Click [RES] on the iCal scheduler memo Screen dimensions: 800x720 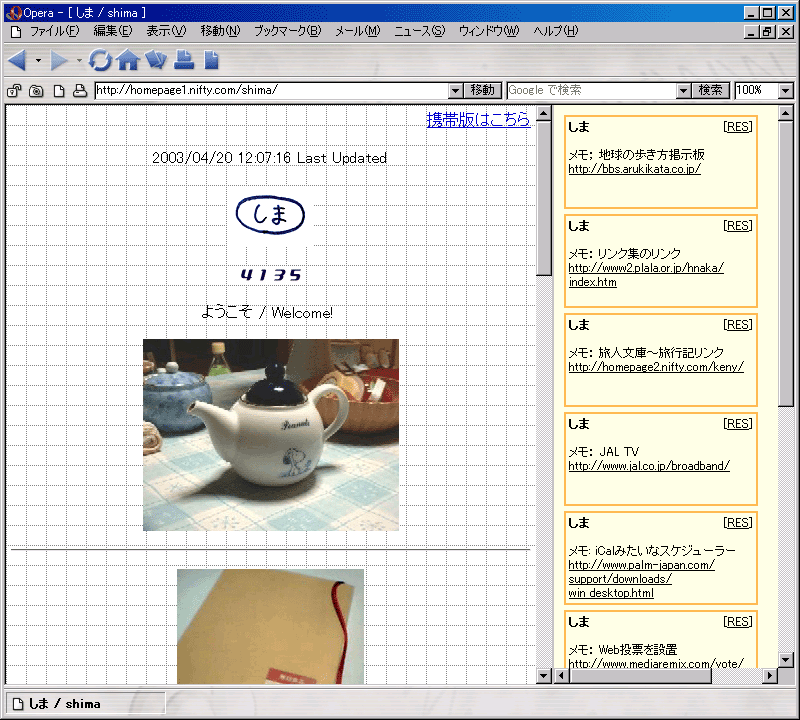pyautogui.click(x=738, y=523)
